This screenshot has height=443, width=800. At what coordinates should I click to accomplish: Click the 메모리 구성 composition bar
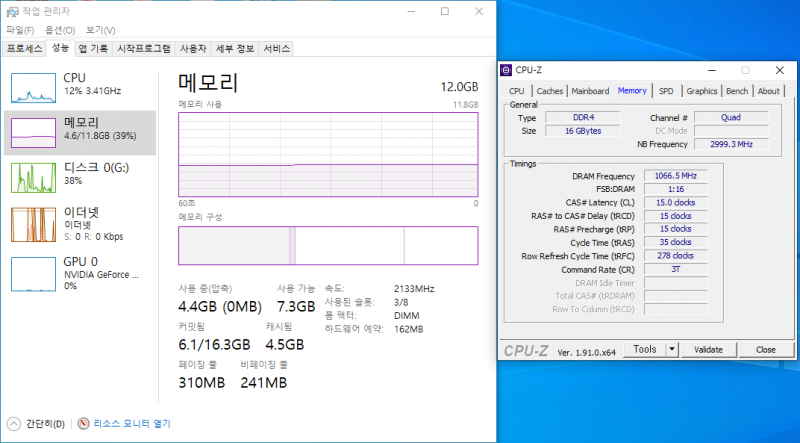[x=328, y=245]
